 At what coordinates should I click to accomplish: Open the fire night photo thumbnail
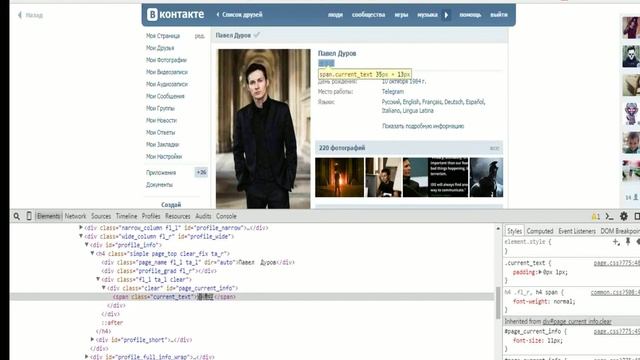coord(339,177)
